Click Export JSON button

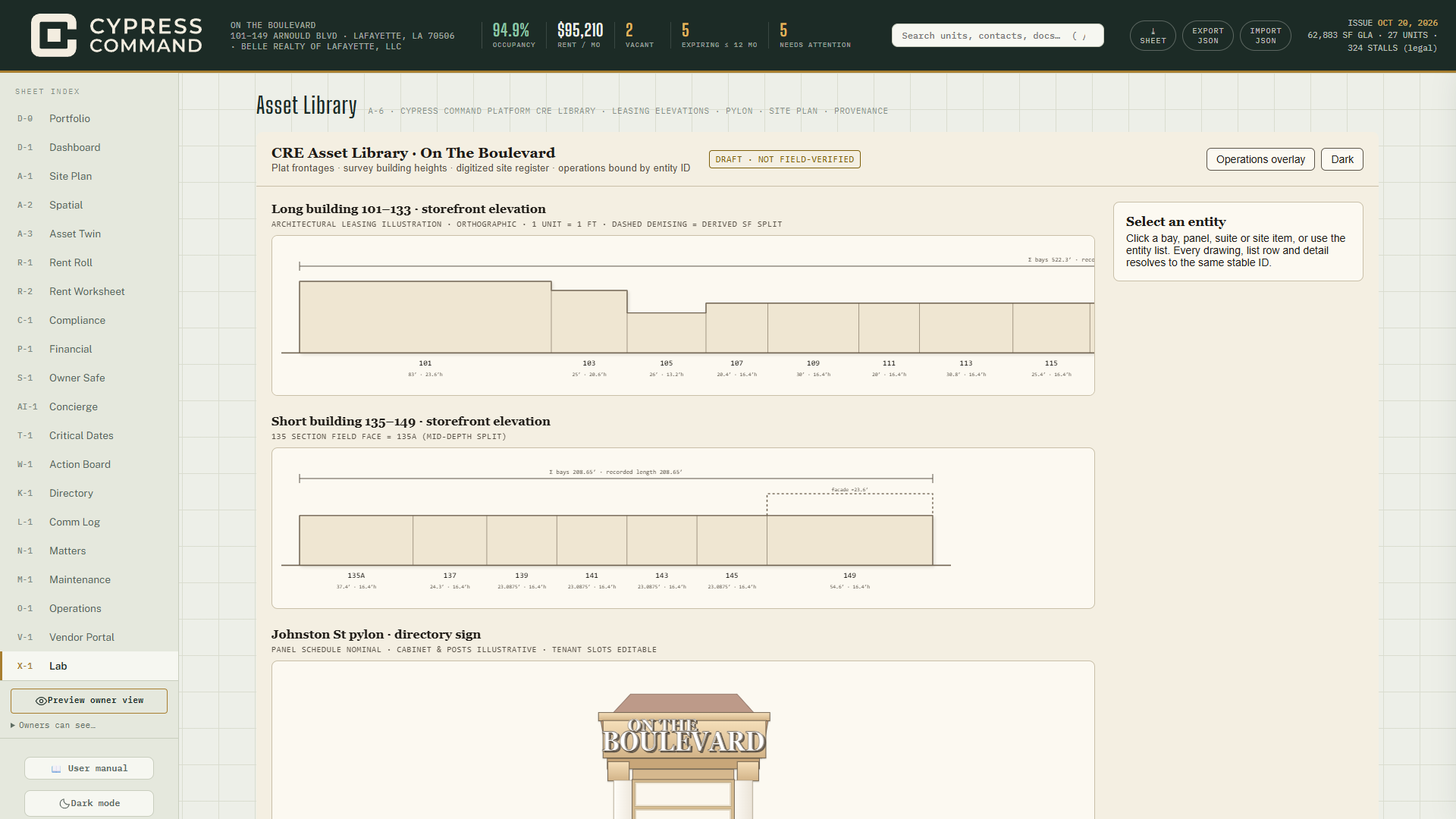point(1207,36)
